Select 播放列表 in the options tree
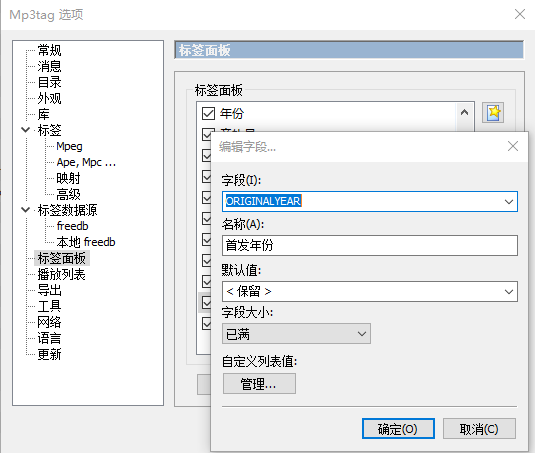Image resolution: width=535 pixels, height=453 pixels. click(61, 274)
